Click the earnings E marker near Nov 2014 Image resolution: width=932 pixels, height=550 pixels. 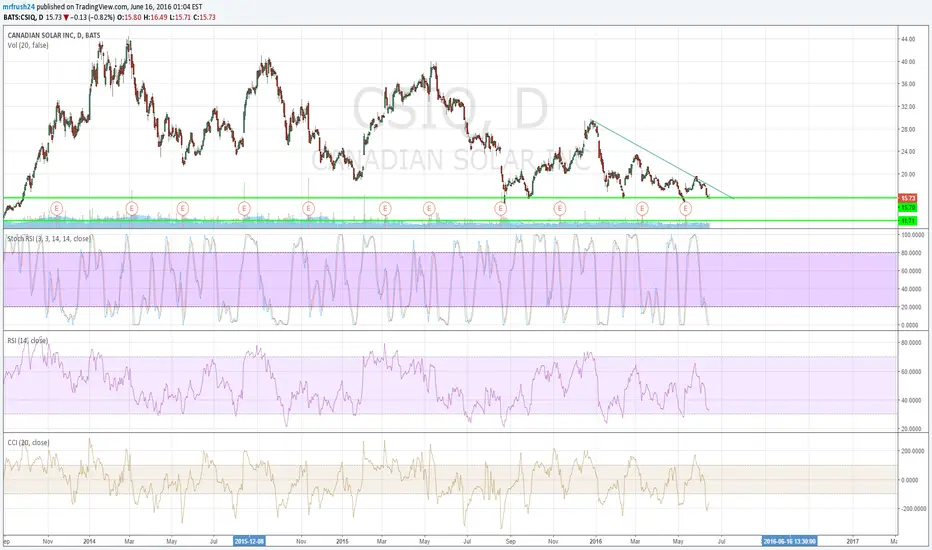[308, 208]
